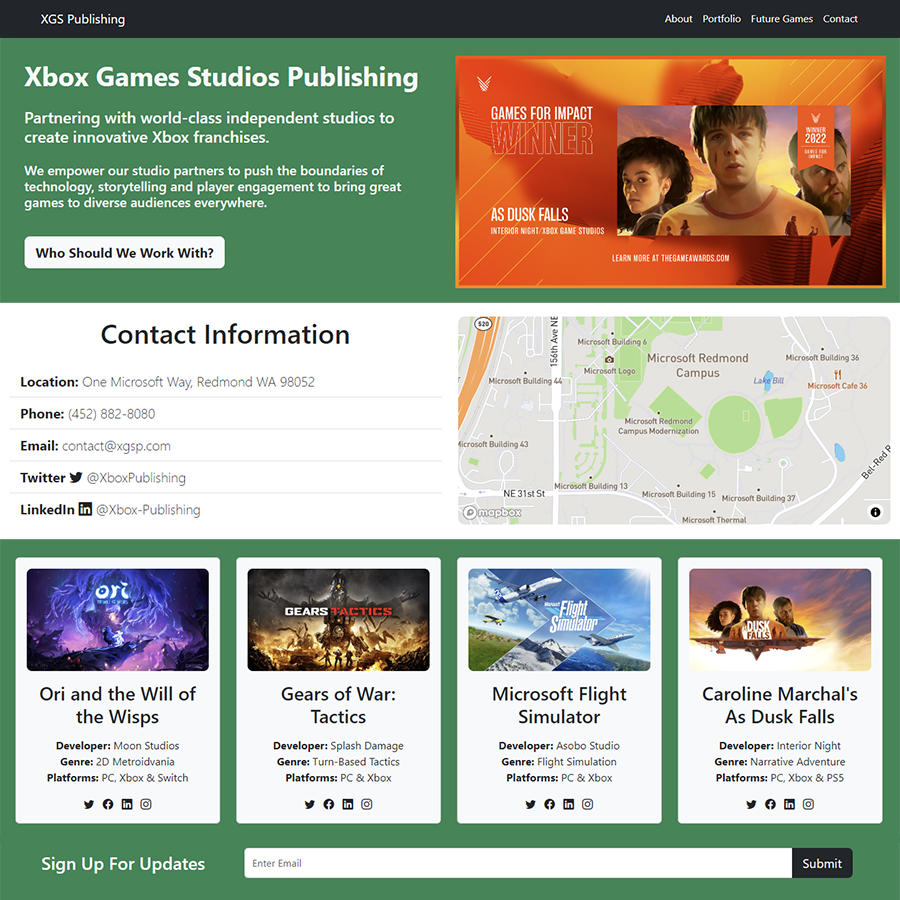Image resolution: width=900 pixels, height=900 pixels.
Task: Open Facebook icon under Ori and the Will of the Wisps
Action: pyautogui.click(x=108, y=804)
